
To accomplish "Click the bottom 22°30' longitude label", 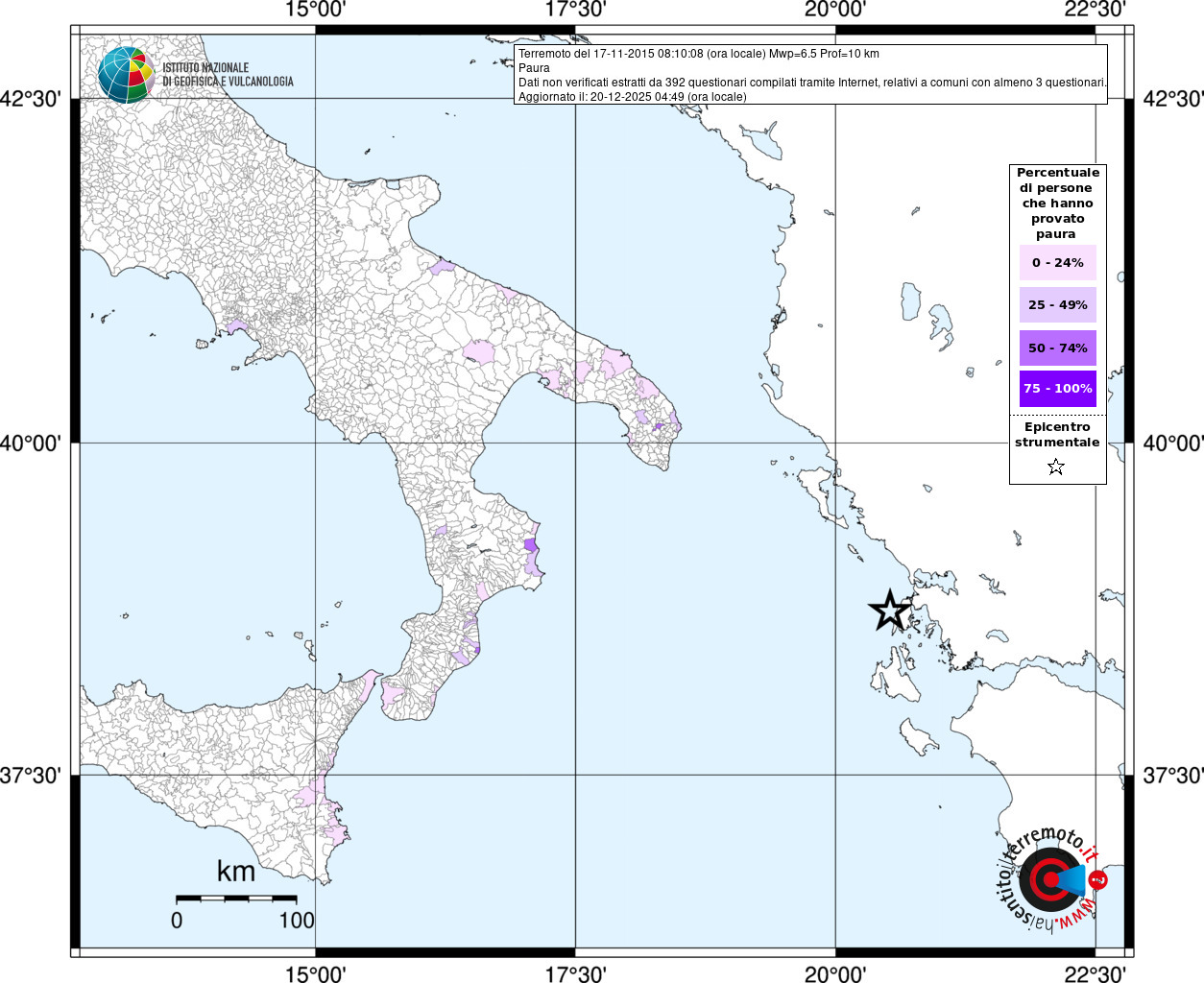I will click(1095, 974).
